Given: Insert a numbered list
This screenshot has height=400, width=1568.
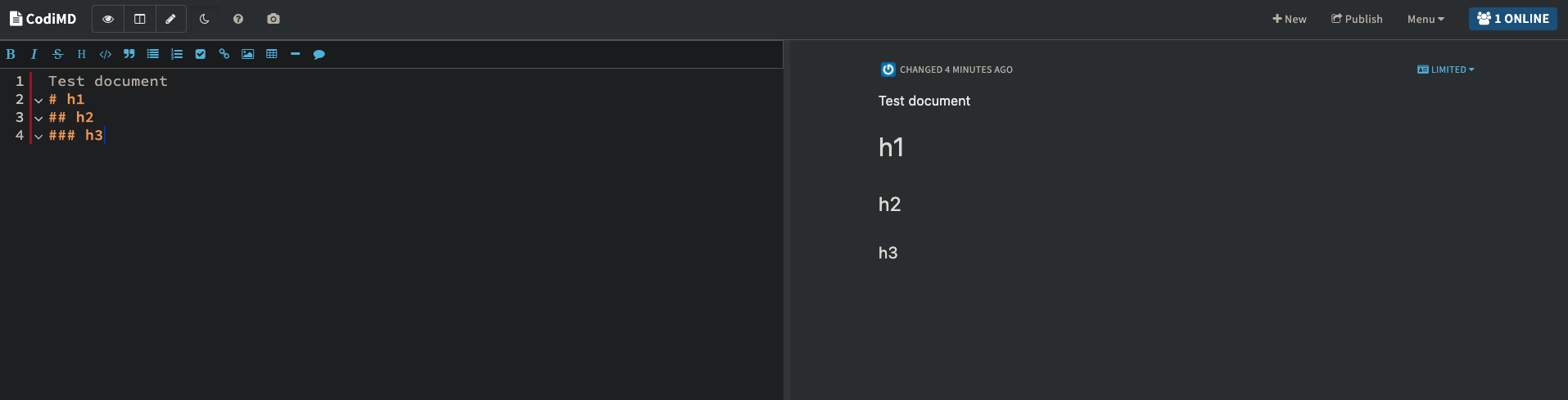Looking at the screenshot, I should coord(177,54).
